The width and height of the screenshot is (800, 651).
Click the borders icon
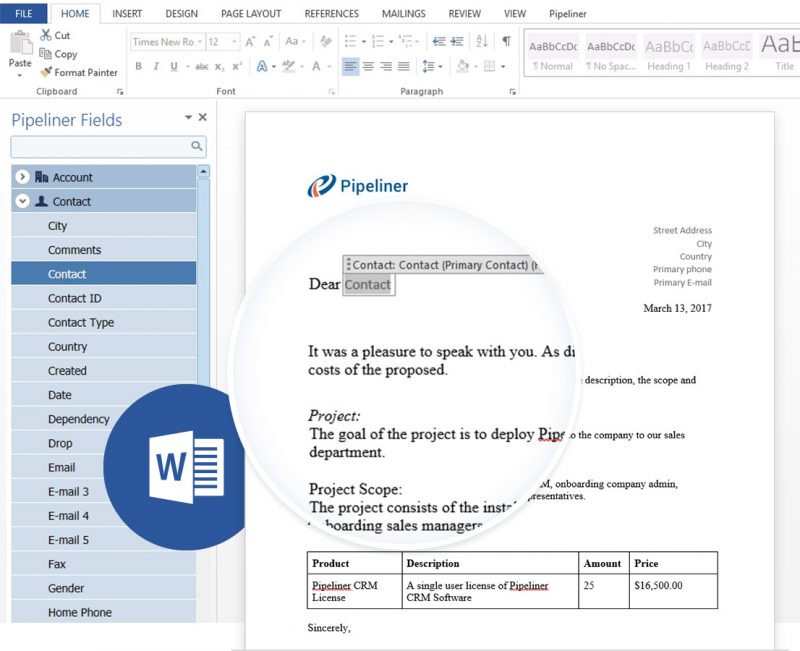tap(489, 66)
